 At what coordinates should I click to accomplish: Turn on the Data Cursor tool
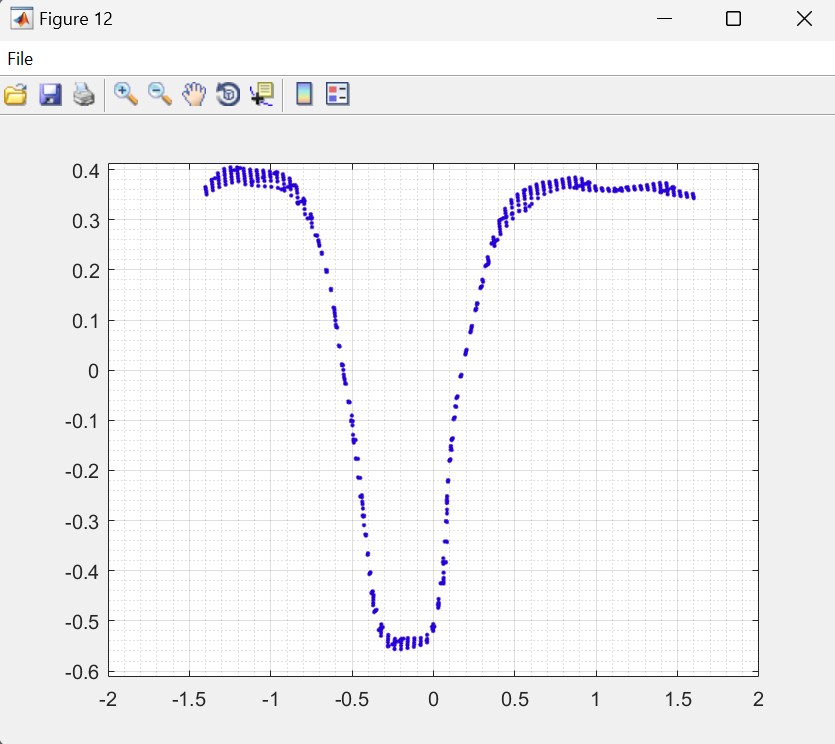click(262, 95)
